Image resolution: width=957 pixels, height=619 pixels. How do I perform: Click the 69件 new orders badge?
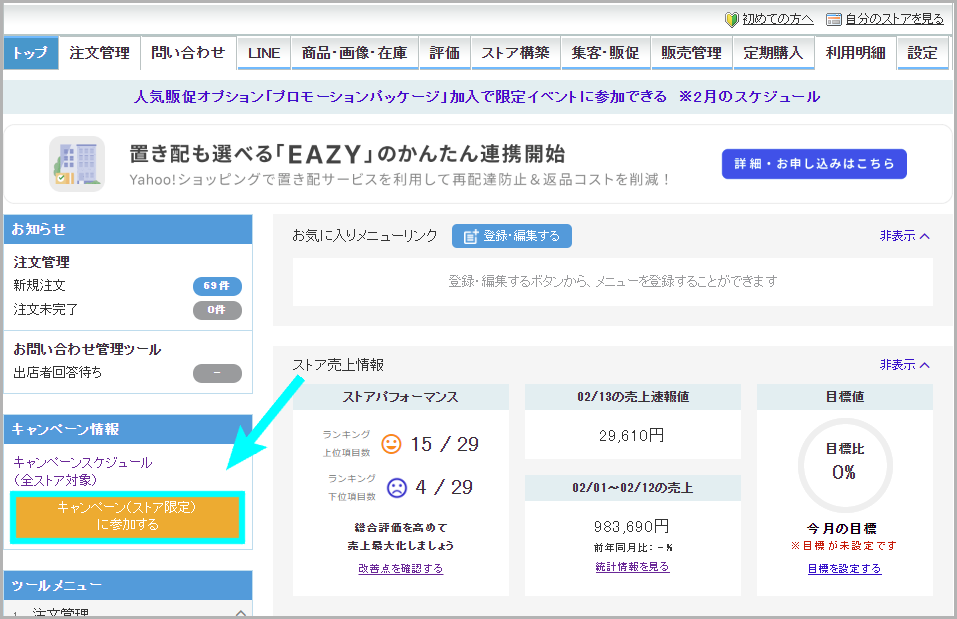point(217,286)
